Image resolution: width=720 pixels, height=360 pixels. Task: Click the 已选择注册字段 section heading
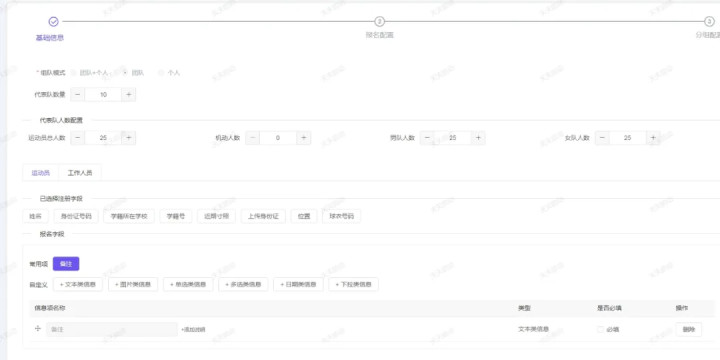tap(61, 199)
